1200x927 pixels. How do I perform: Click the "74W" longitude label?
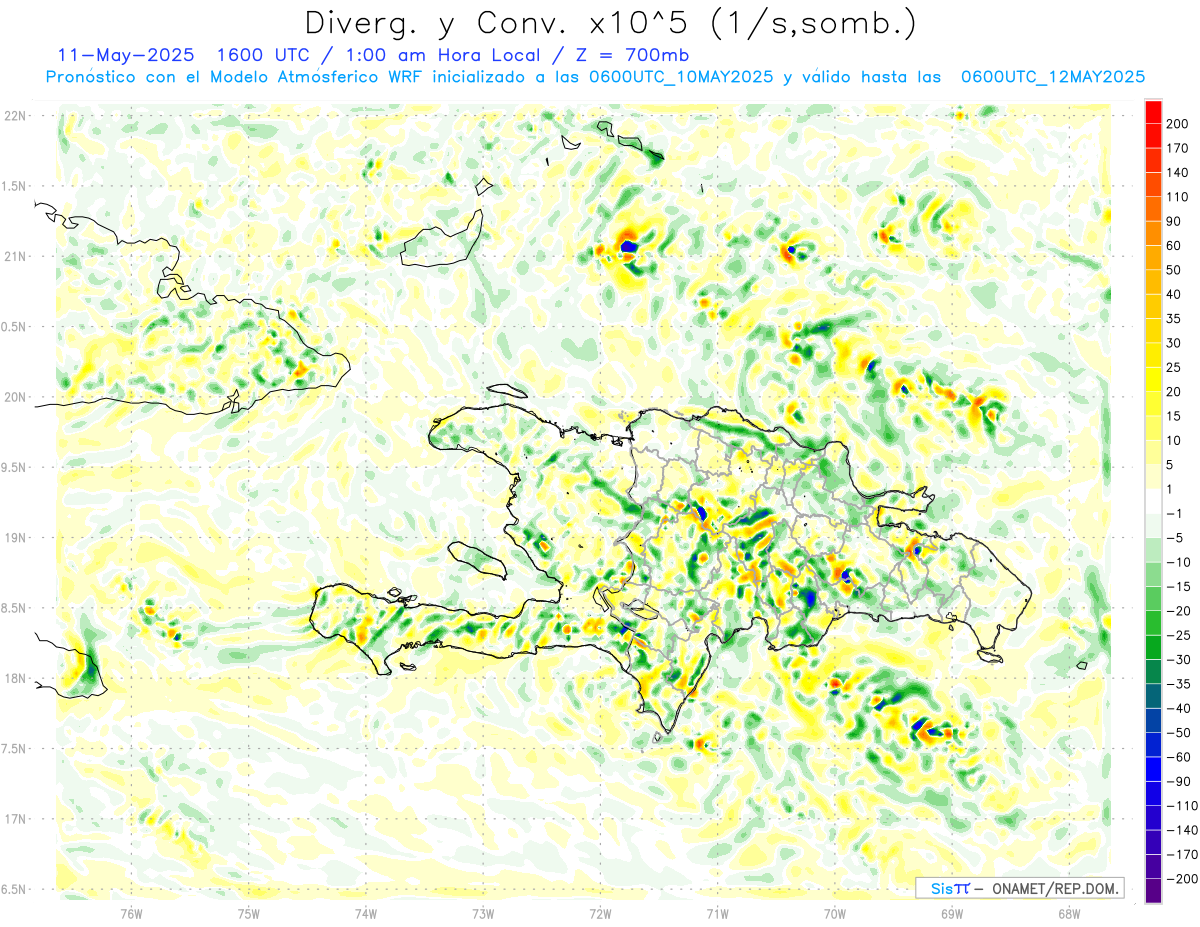(x=366, y=912)
